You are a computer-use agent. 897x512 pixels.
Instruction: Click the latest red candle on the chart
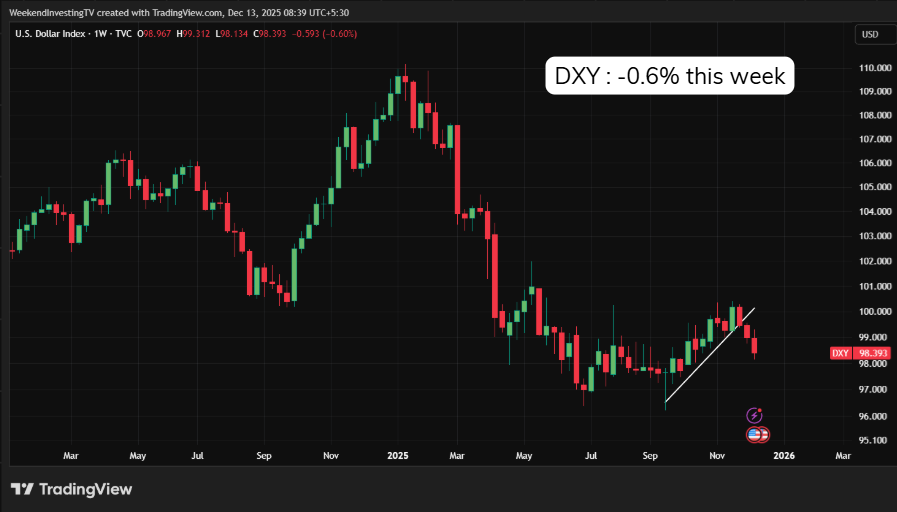coord(754,346)
